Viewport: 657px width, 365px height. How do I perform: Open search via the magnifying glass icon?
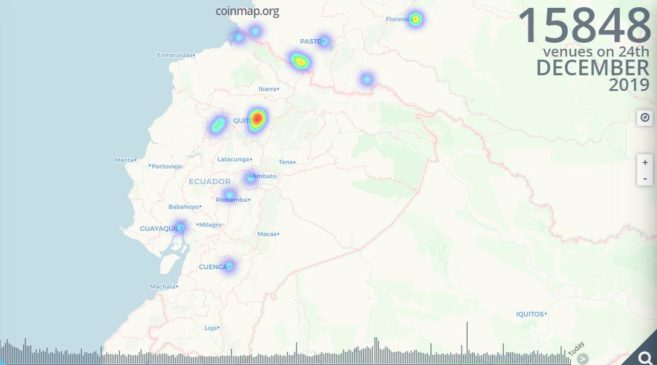point(645,357)
